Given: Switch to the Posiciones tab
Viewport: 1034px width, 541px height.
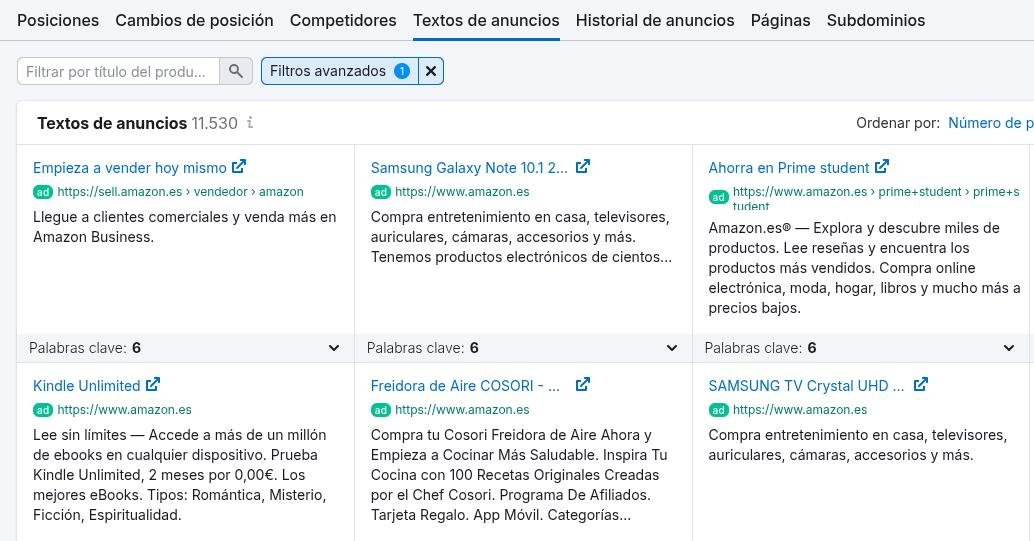Looking at the screenshot, I should pyautogui.click(x=58, y=20).
